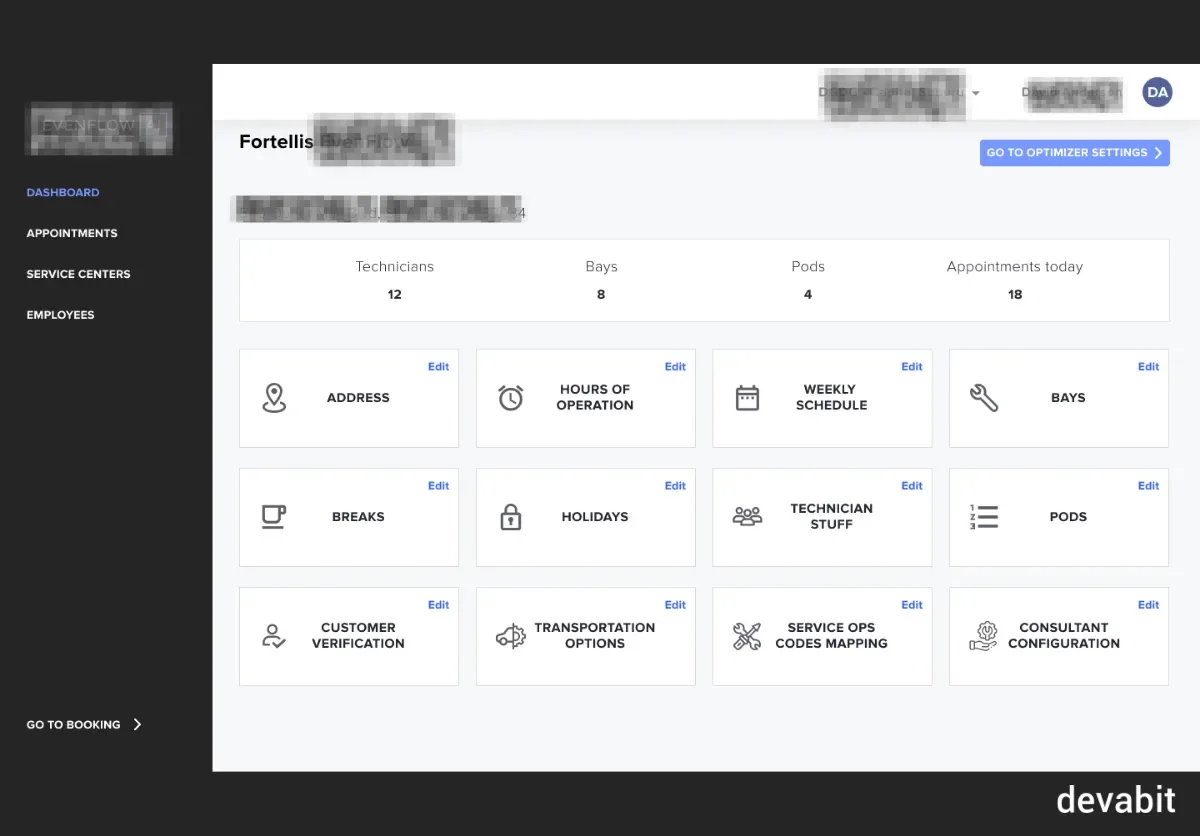Edit the Bays card
1200x836 pixels.
(1148, 367)
